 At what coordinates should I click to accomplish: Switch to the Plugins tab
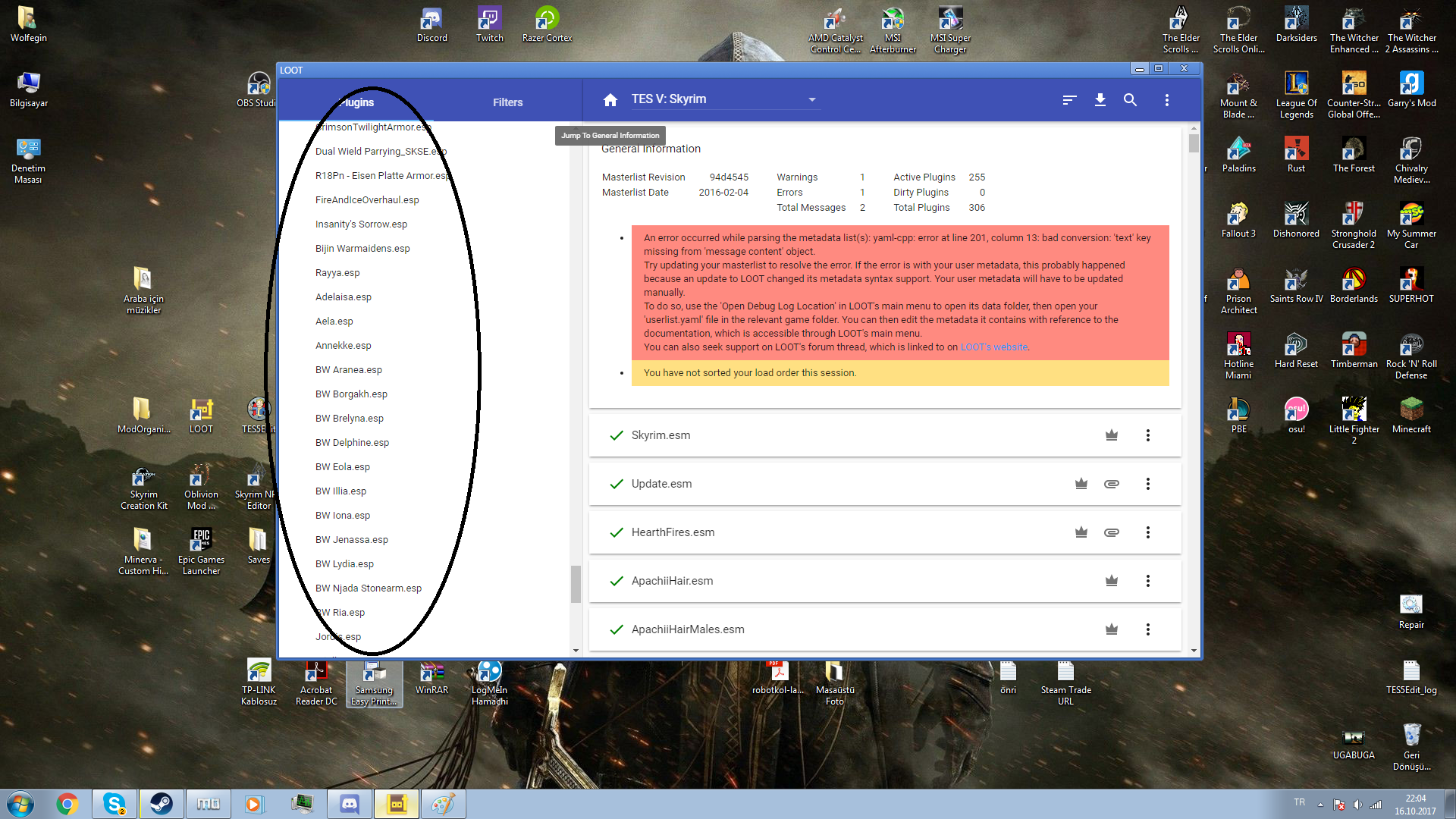(356, 102)
